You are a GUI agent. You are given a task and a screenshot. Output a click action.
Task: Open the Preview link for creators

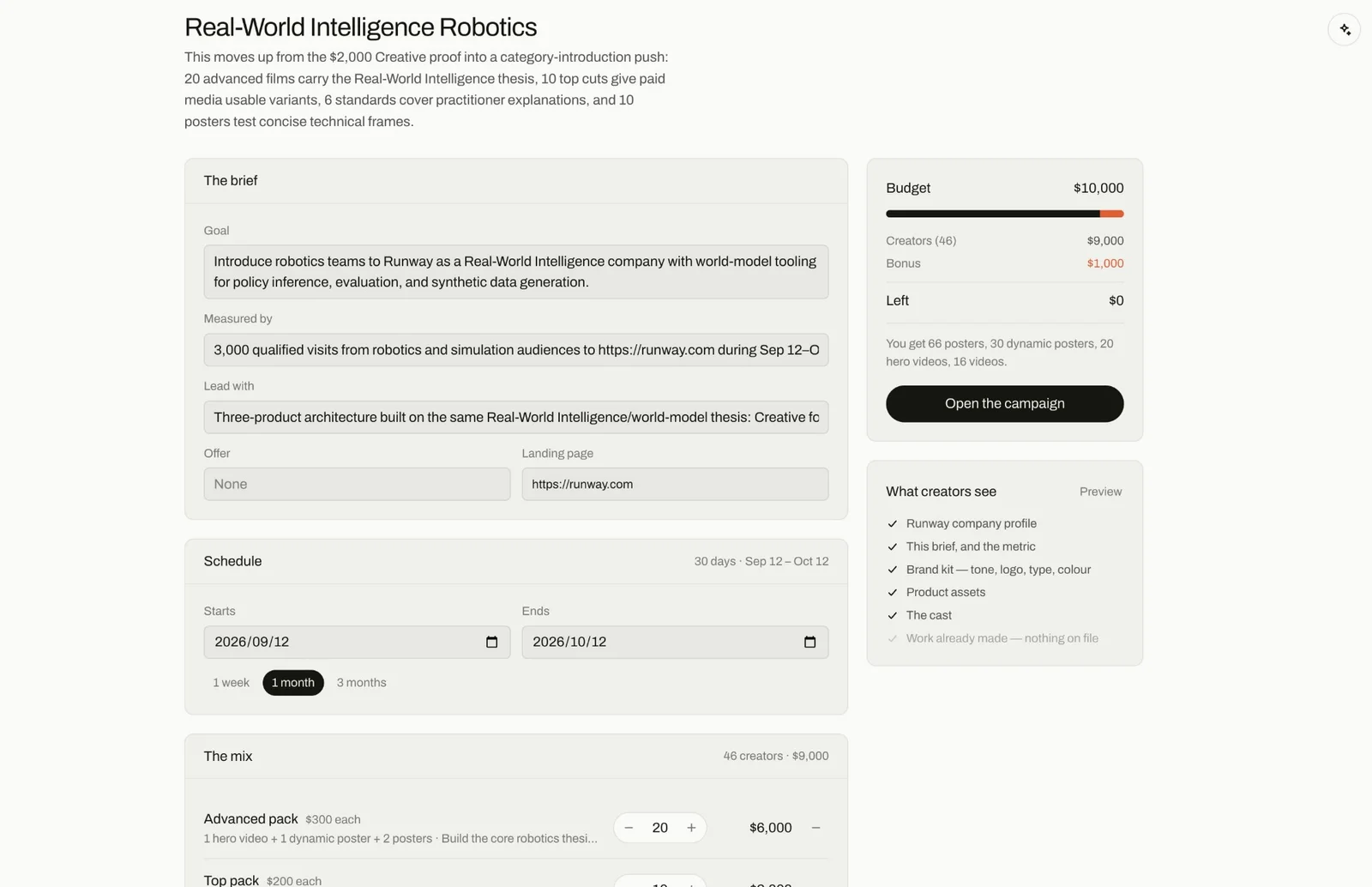(1100, 492)
